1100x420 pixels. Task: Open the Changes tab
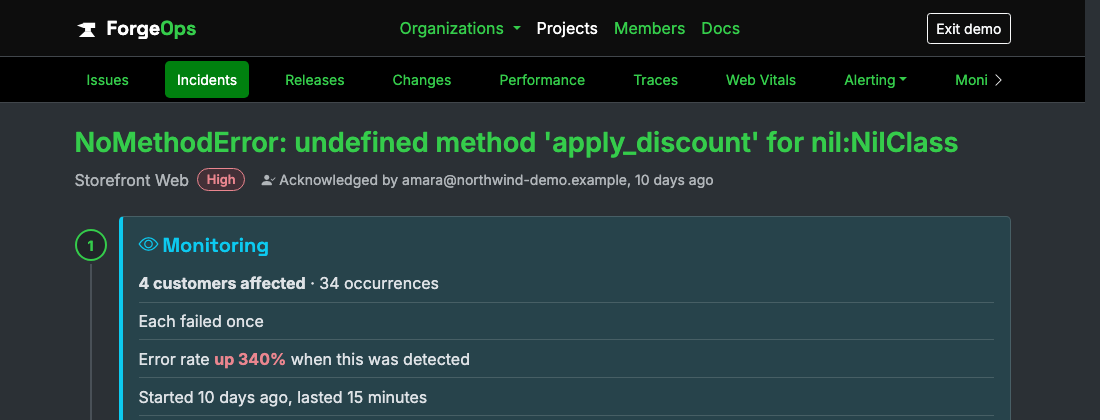(x=422, y=80)
